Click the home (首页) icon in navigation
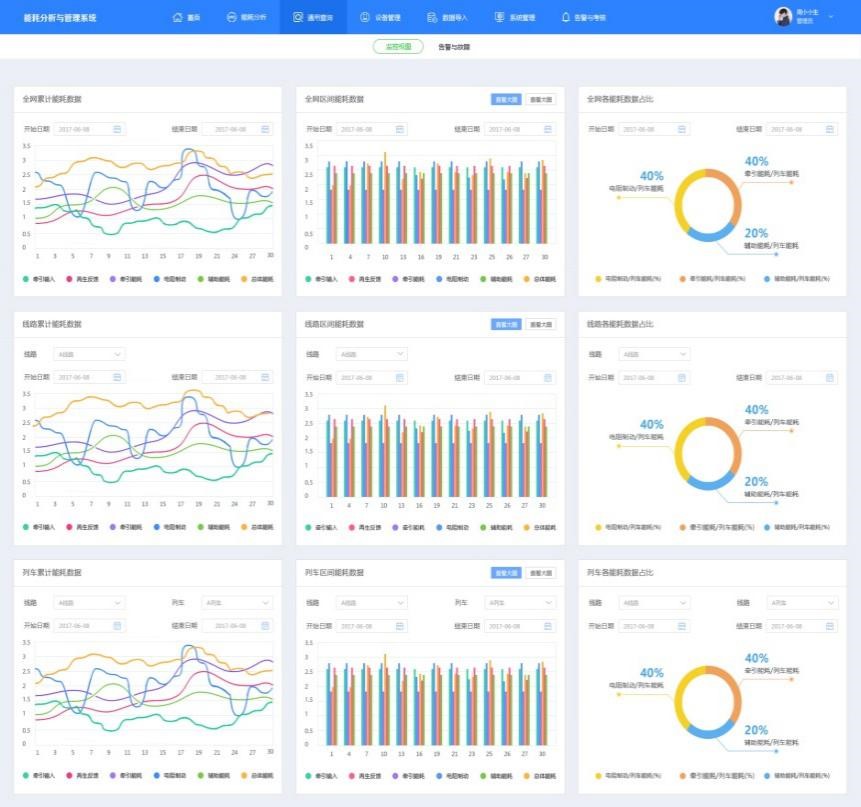Image resolution: width=861 pixels, height=807 pixels. [x=178, y=17]
